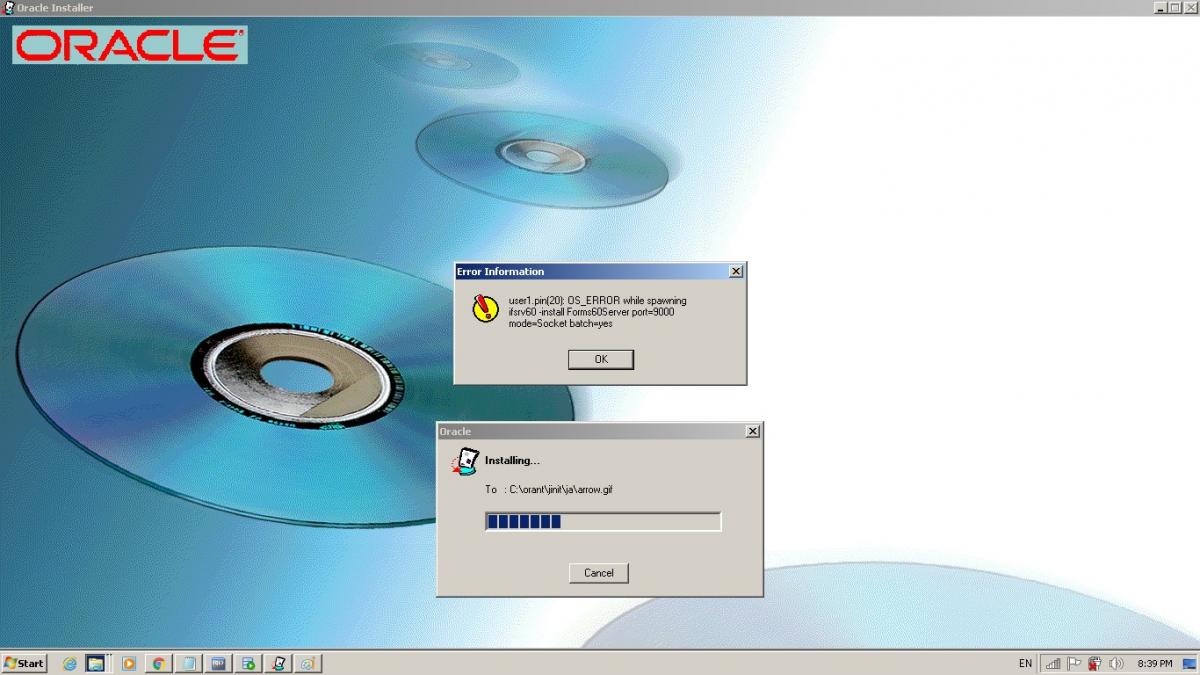Click the yellow warning icon in error dialog
This screenshot has width=1200, height=675.
(x=484, y=307)
